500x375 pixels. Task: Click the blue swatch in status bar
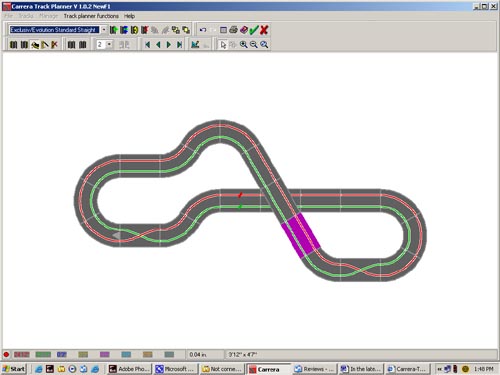point(62,354)
